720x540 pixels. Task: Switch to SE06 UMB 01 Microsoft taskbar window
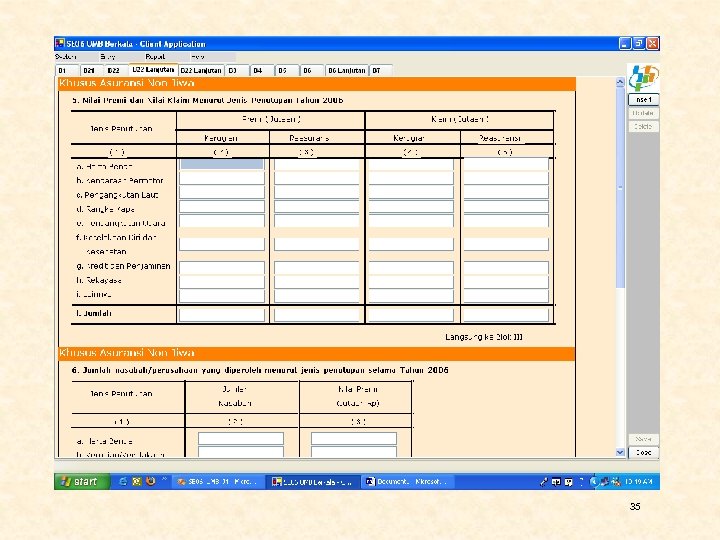219,482
